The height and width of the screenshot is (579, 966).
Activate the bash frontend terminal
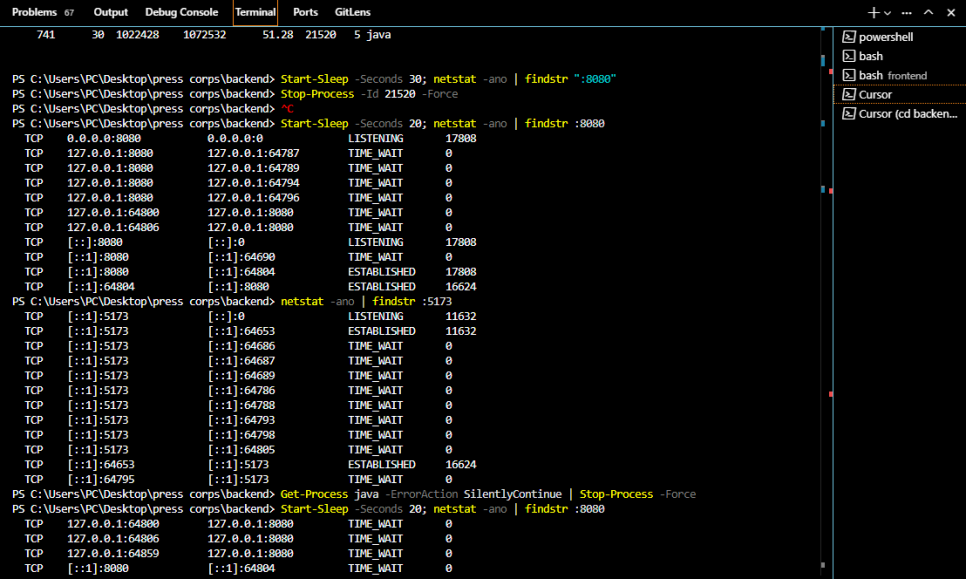899,75
